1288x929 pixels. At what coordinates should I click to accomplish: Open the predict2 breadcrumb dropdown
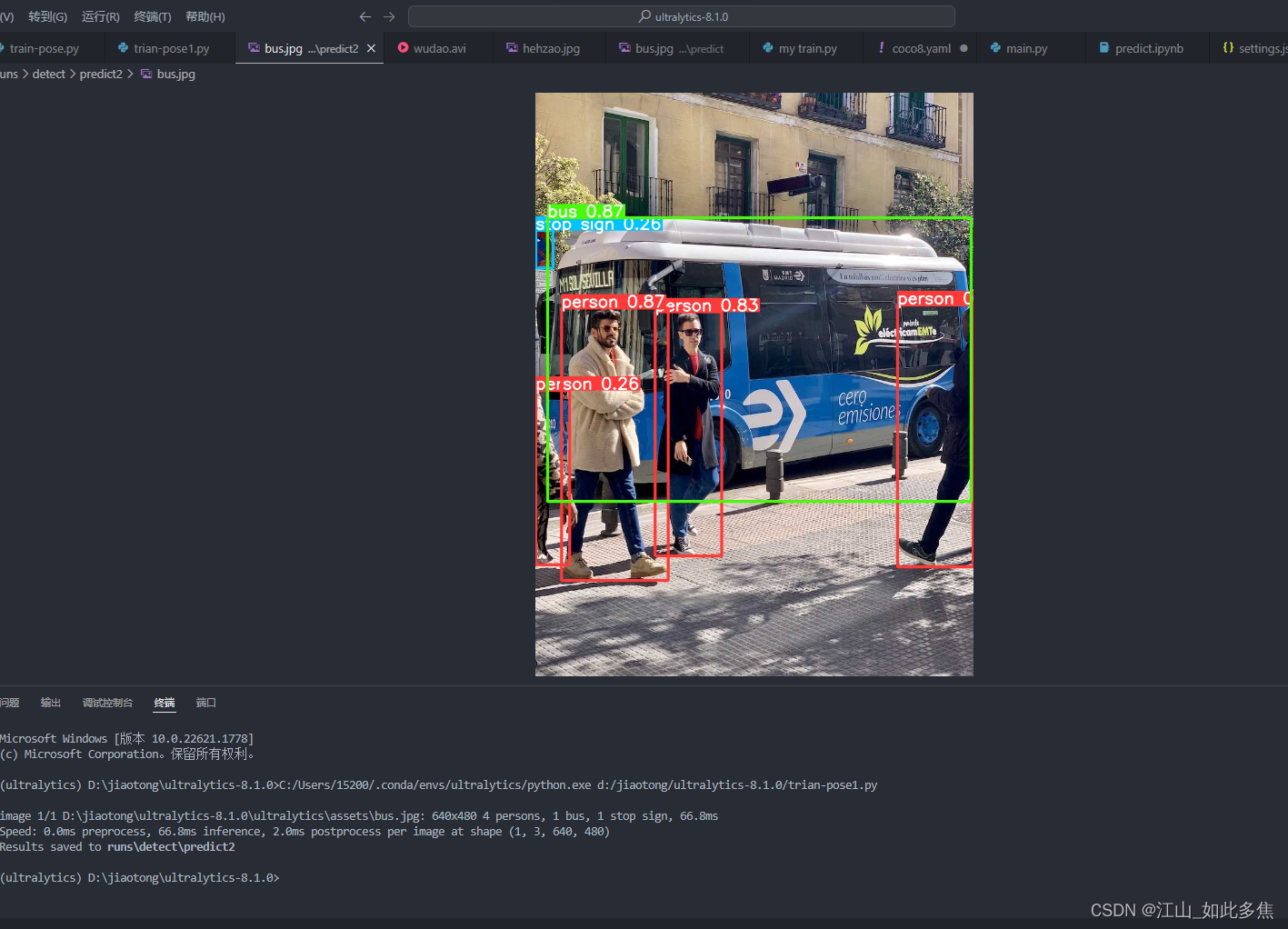pos(101,74)
